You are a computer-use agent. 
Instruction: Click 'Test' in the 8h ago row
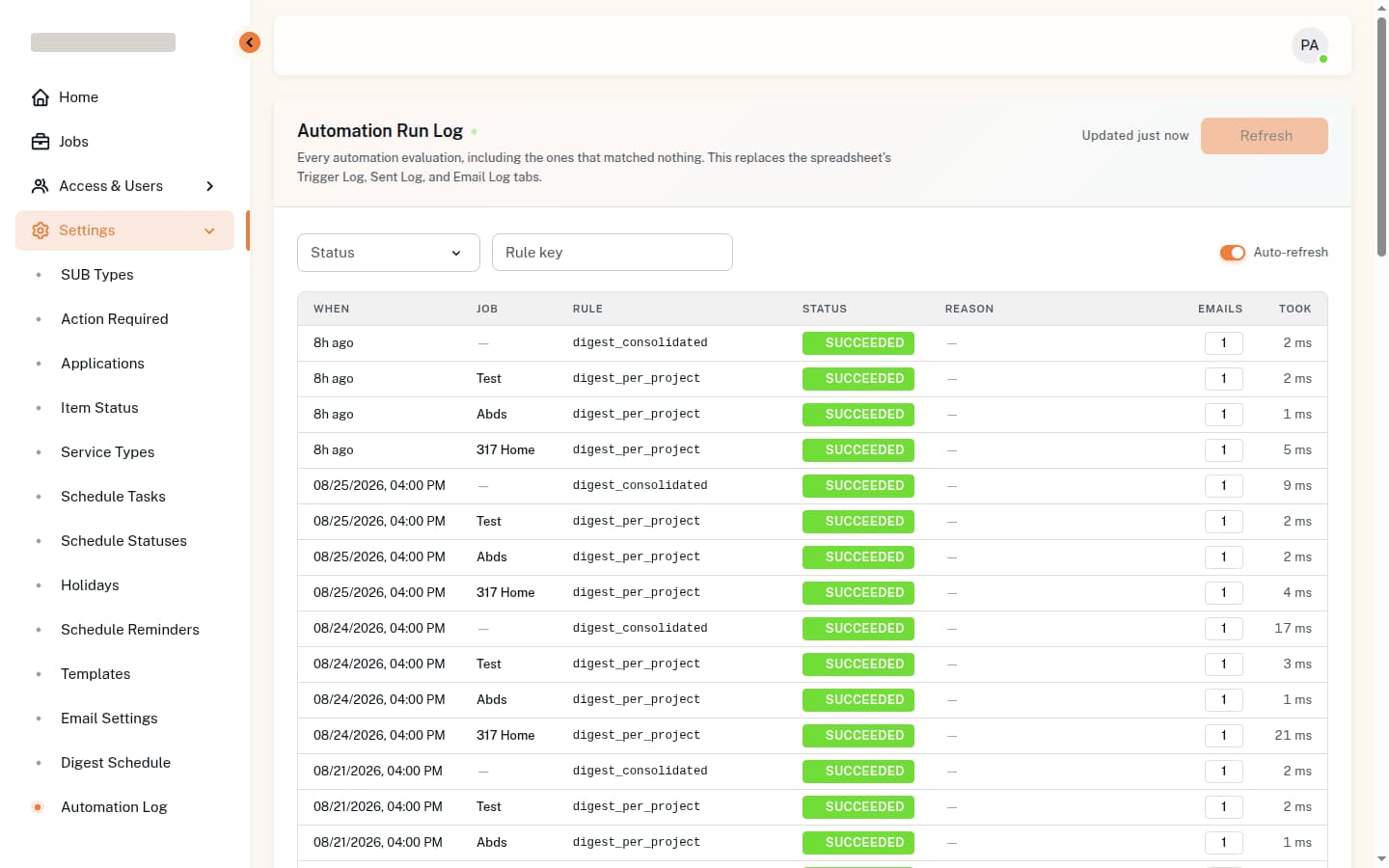(x=489, y=379)
